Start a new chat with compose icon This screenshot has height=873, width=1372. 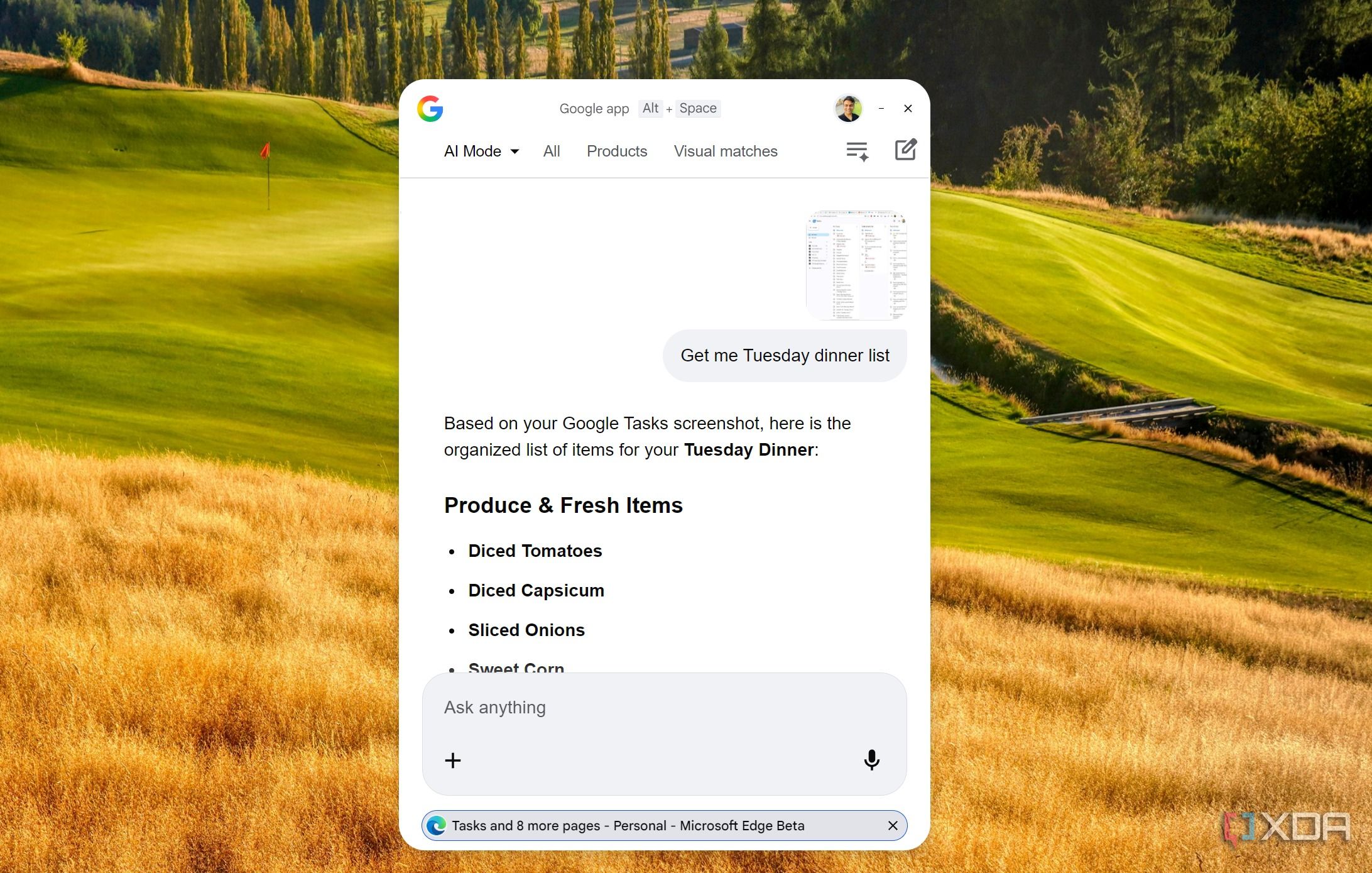pos(905,150)
